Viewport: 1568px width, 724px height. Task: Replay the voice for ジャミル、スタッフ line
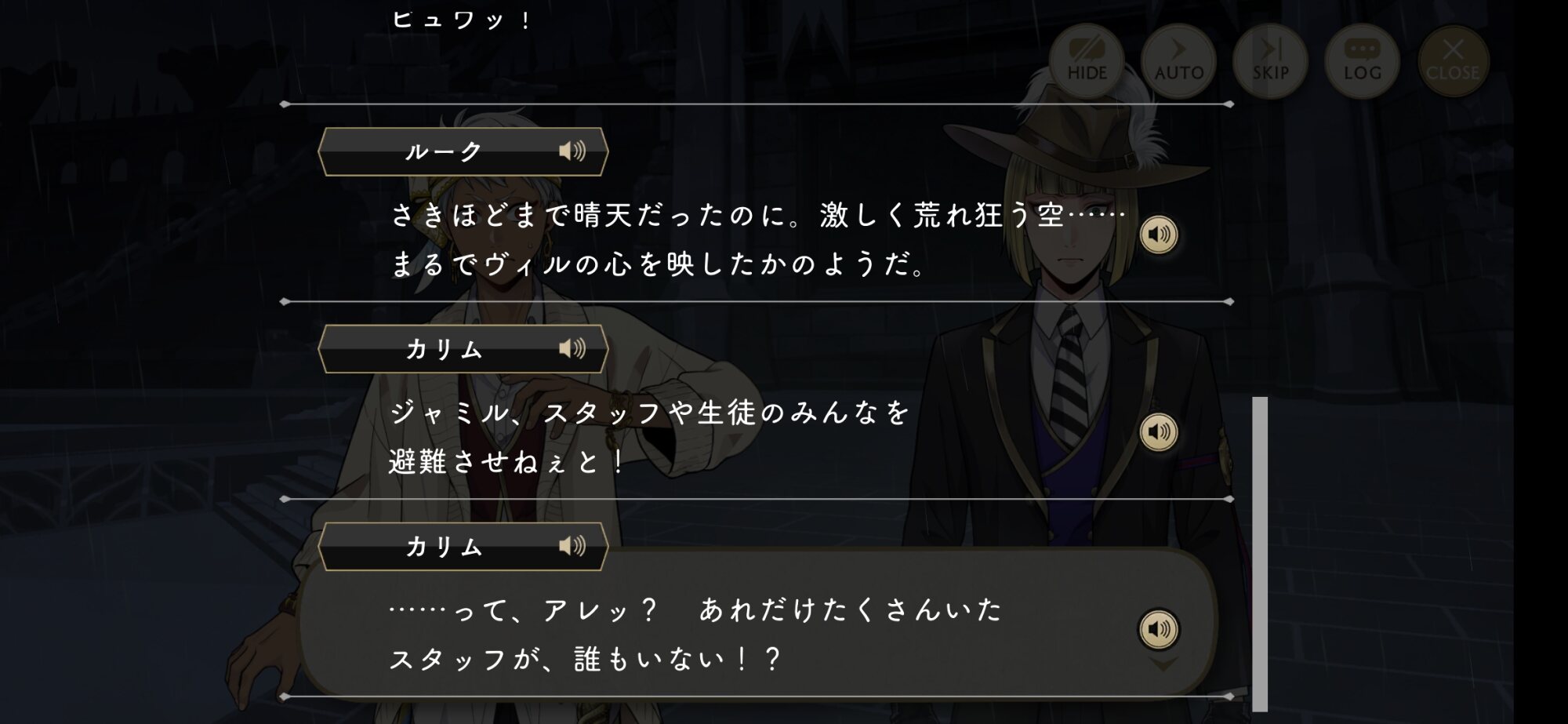click(x=1158, y=432)
